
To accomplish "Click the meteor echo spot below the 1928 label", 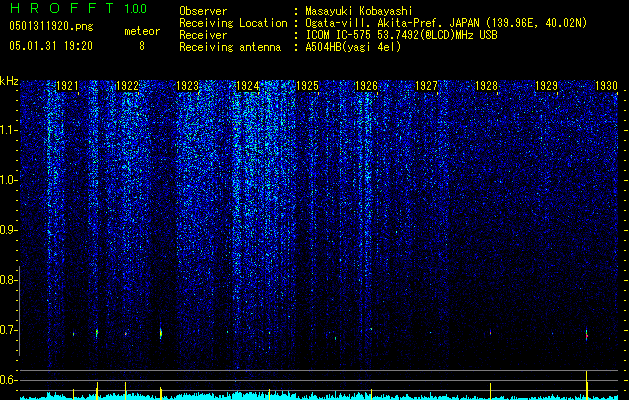I will (490, 332).
